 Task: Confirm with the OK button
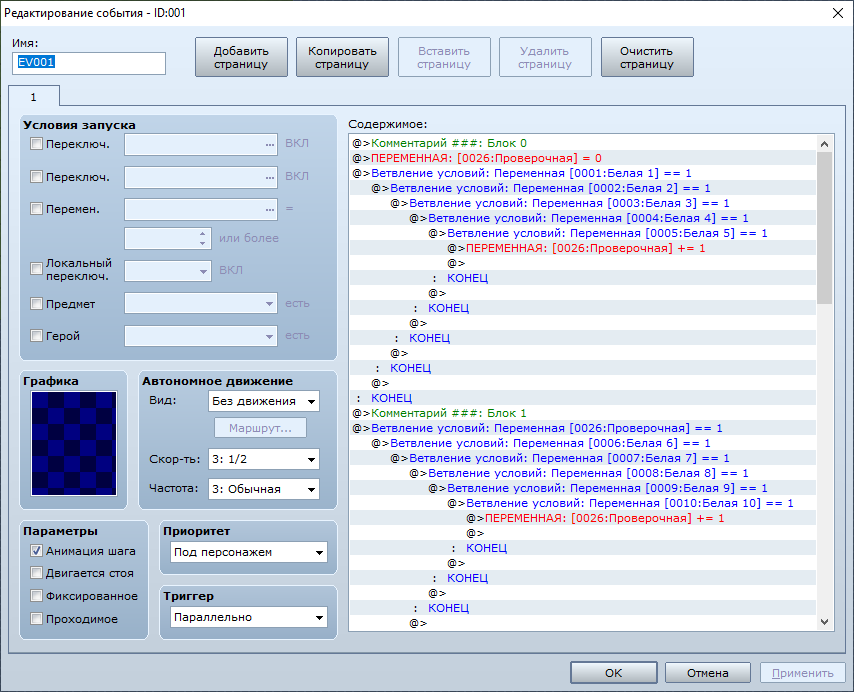tap(614, 673)
